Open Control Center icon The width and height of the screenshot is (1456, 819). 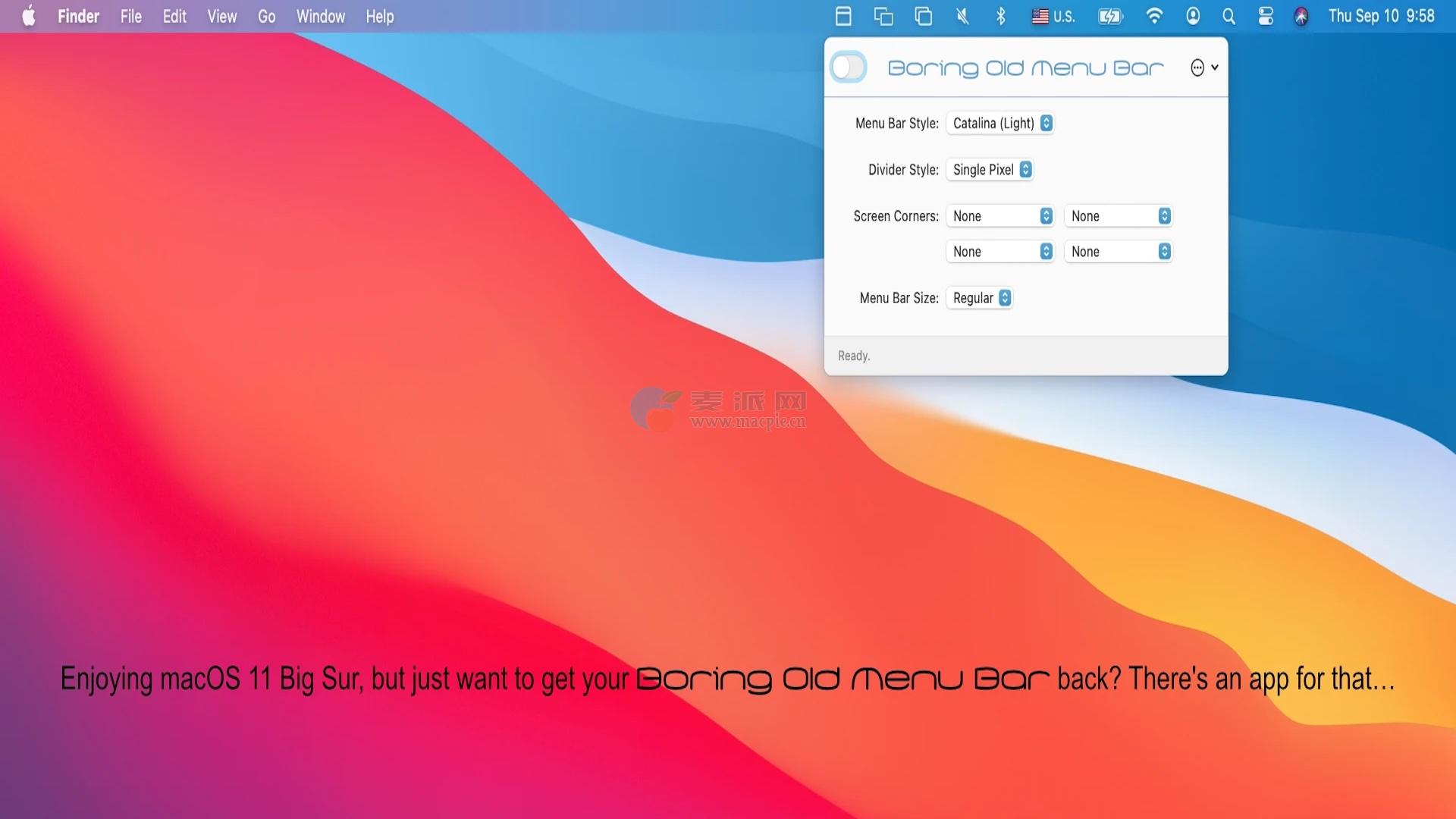pyautogui.click(x=1265, y=16)
